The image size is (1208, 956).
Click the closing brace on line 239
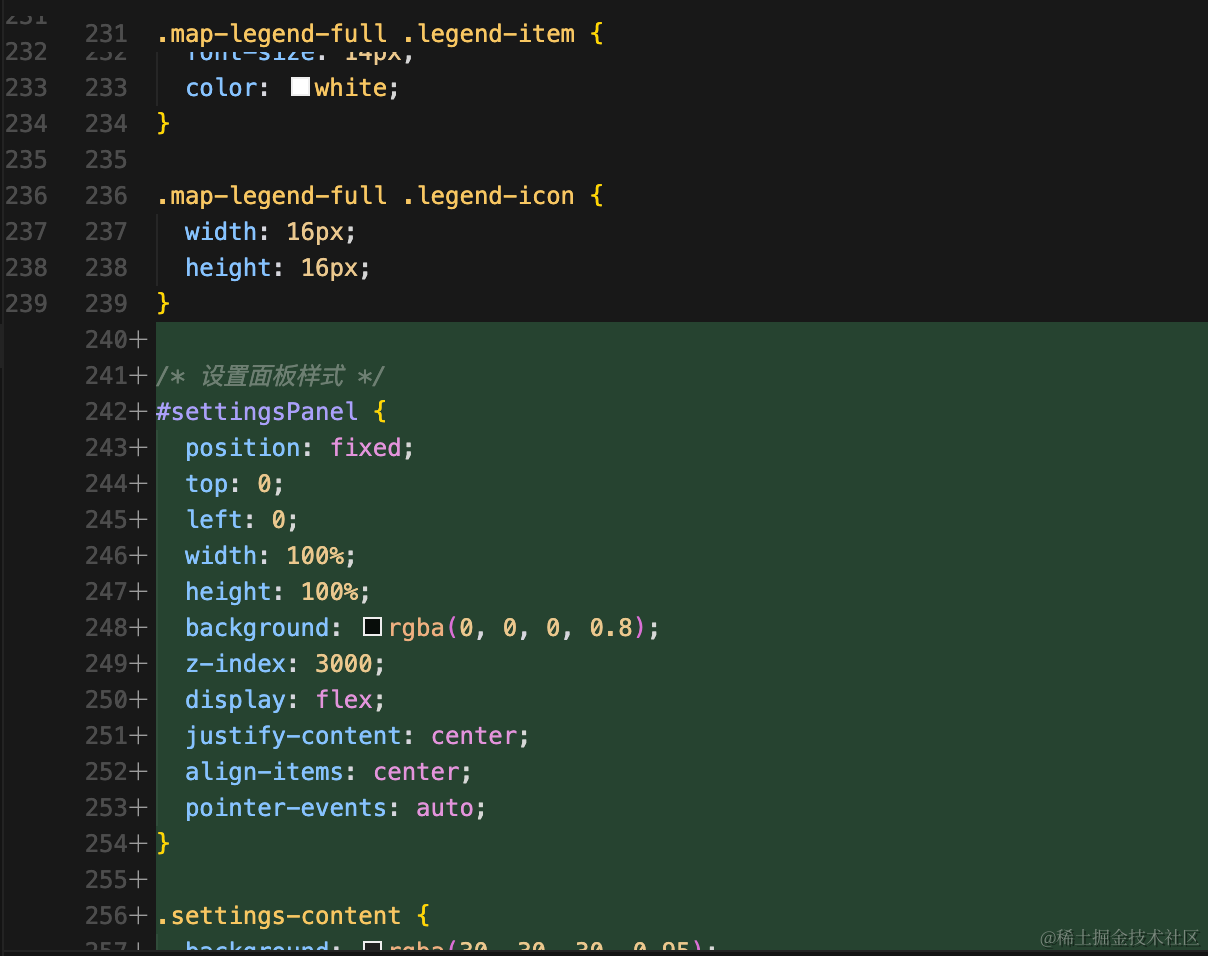point(163,303)
